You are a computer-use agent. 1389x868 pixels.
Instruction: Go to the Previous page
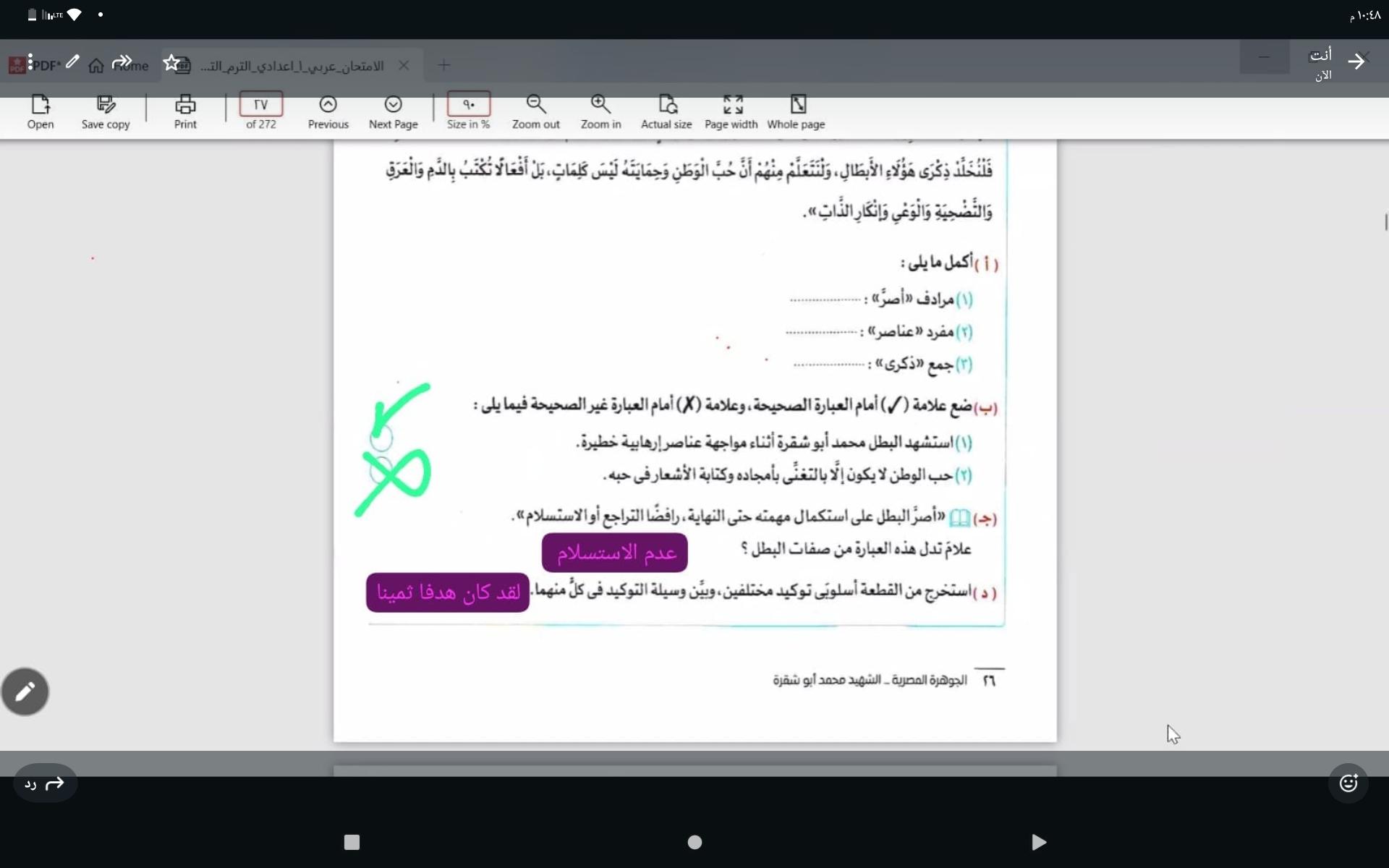point(328,106)
